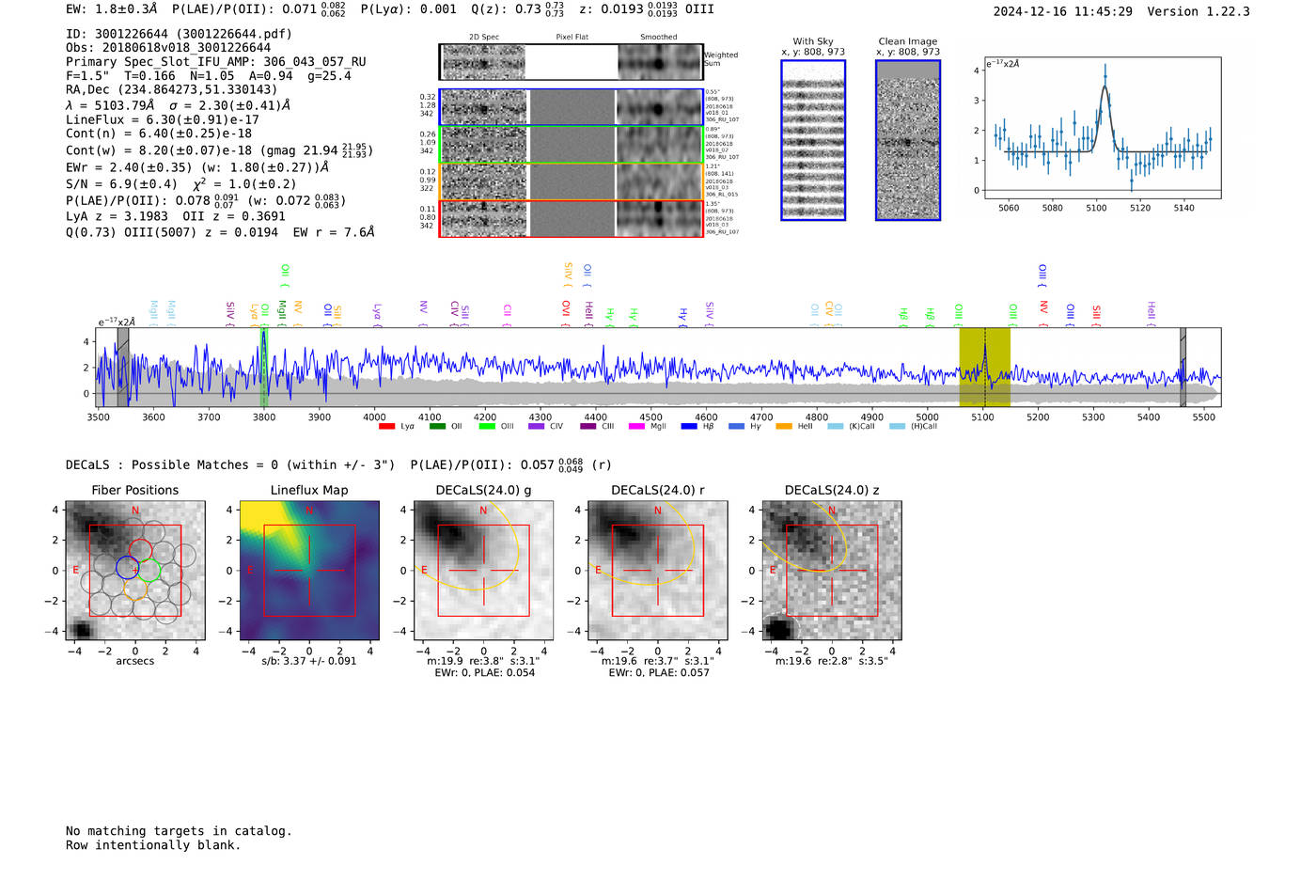Click the red-bordered 2D spectrum row
Image resolution: width=1316 pixels, height=896 pixels.
pyautogui.click(x=572, y=218)
